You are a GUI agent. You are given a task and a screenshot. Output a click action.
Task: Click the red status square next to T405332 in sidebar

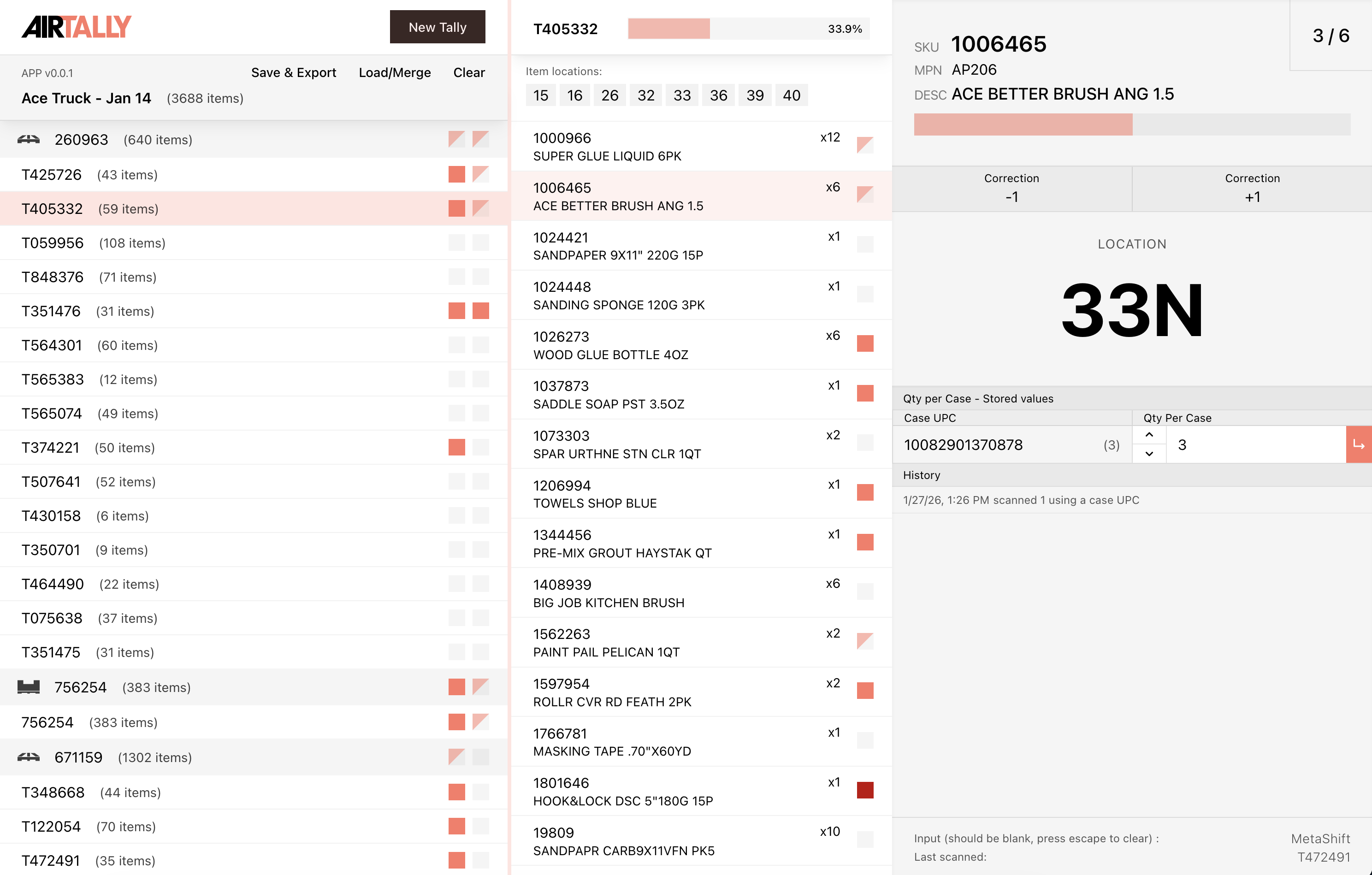457,208
